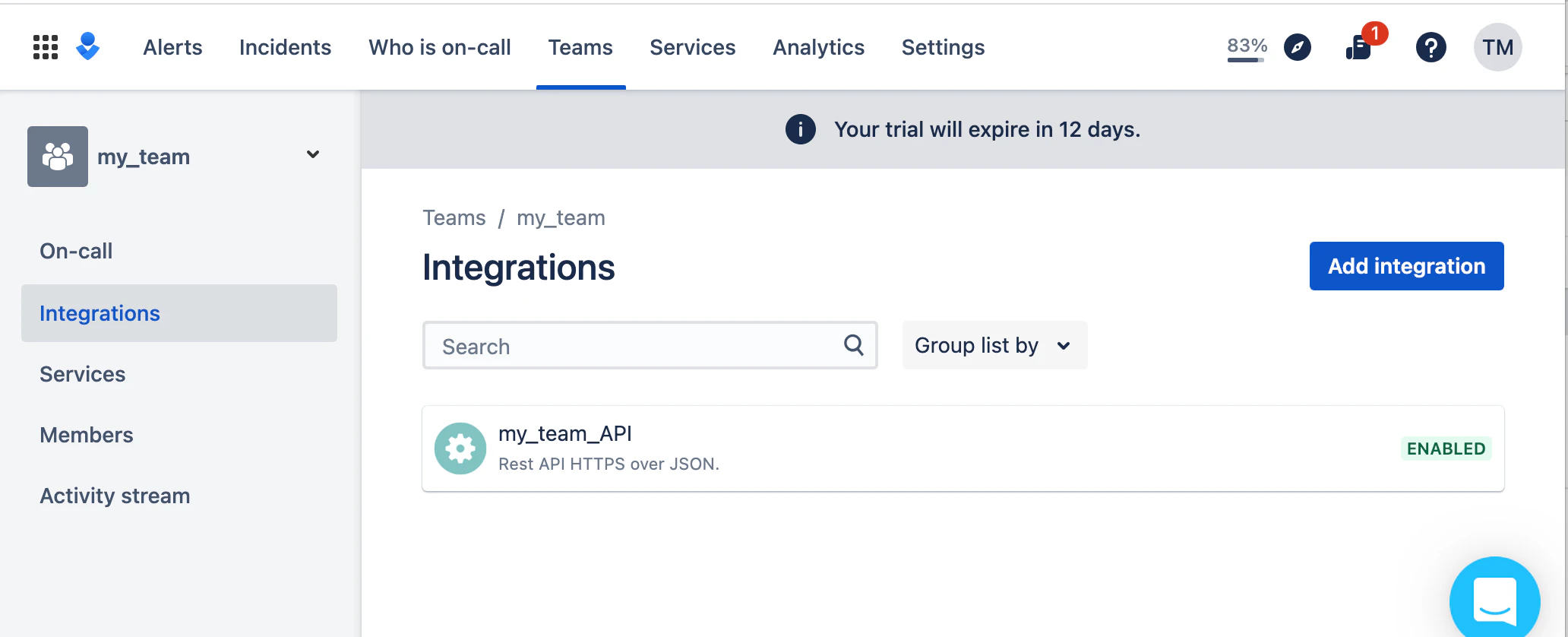1568x637 pixels.
Task: Expand the my_team selector chevron
Action: coord(313,154)
